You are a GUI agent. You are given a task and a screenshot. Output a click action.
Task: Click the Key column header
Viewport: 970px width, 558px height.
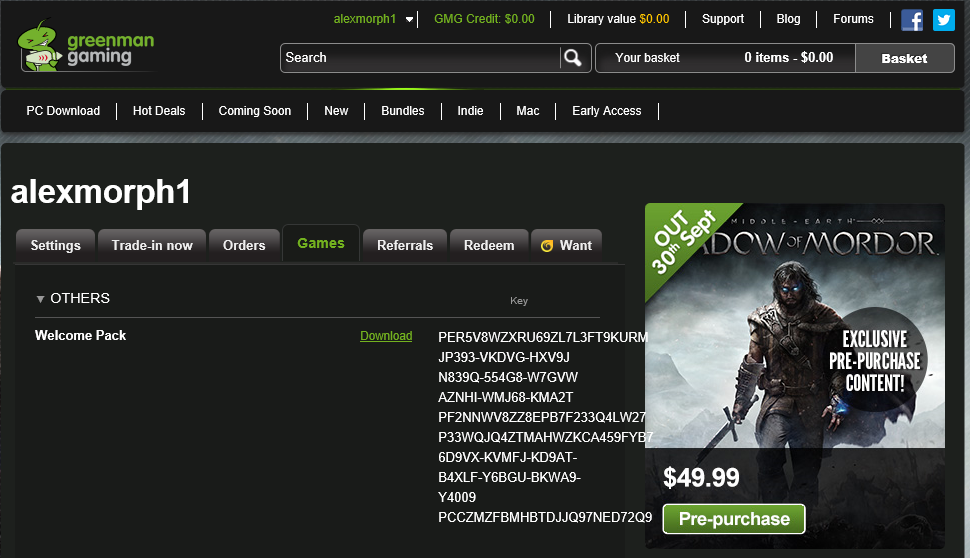click(519, 301)
